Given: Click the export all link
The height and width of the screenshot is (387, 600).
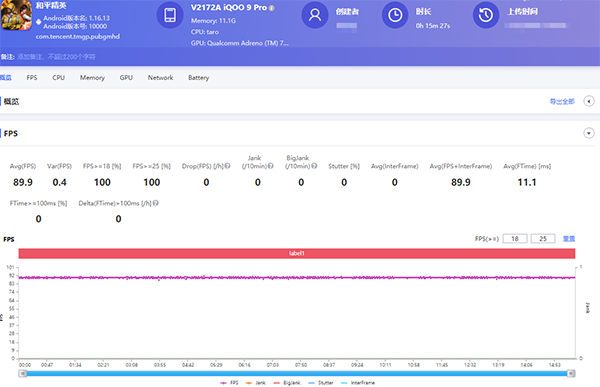Looking at the screenshot, I should 562,101.
